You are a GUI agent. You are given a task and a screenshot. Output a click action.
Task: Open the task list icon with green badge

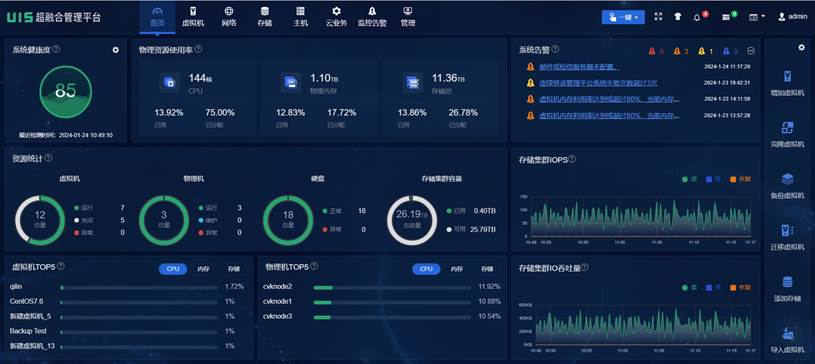[x=726, y=17]
